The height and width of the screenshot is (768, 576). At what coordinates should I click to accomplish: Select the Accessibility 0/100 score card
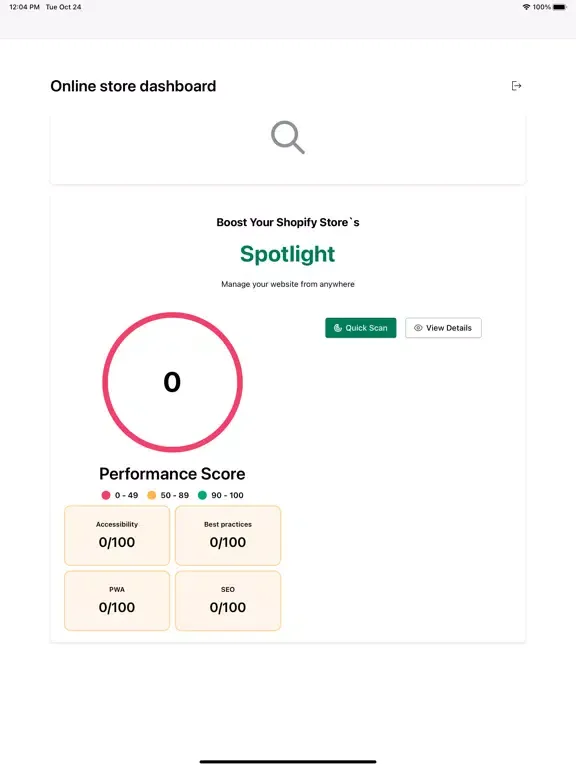tap(117, 535)
